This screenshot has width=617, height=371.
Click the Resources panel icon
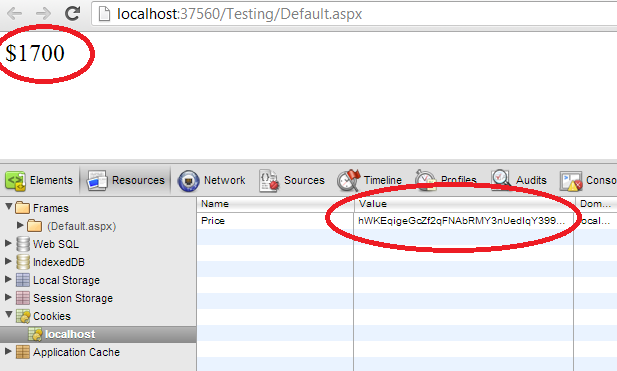point(97,181)
